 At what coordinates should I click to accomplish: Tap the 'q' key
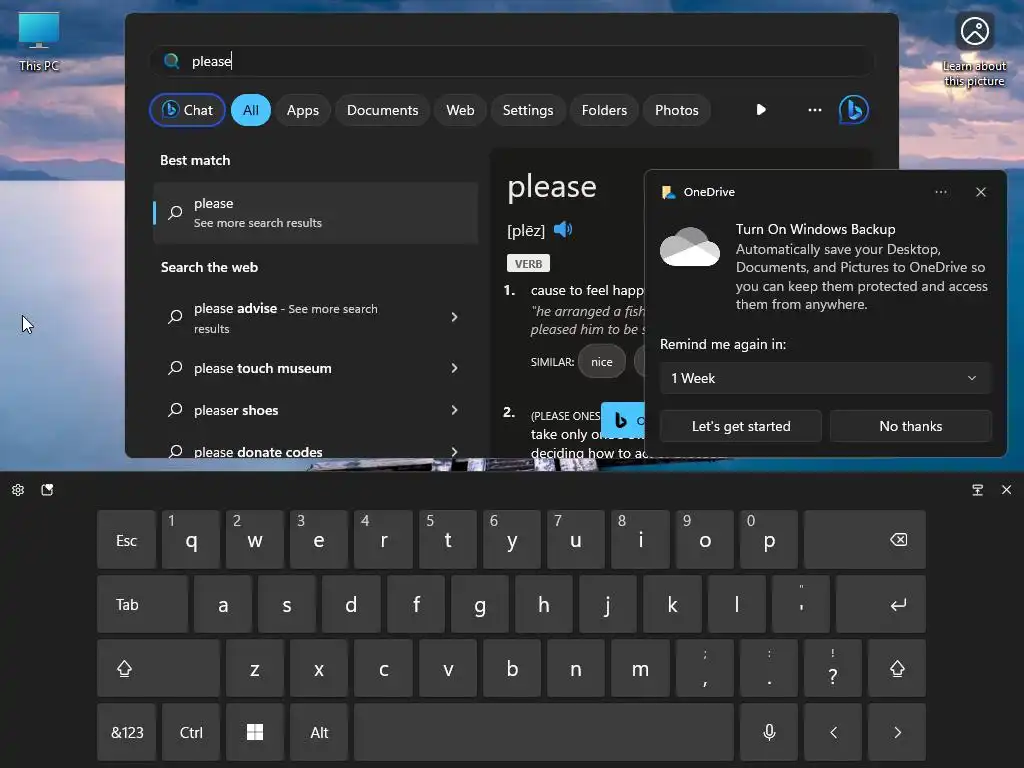(x=191, y=540)
